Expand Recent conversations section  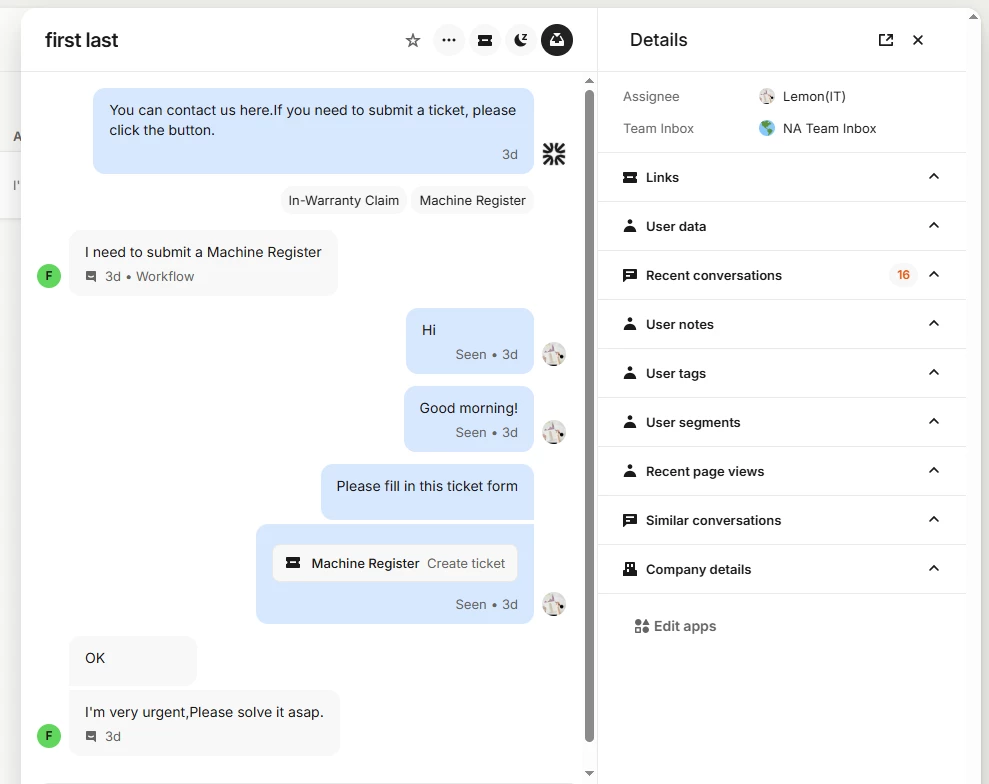point(934,275)
